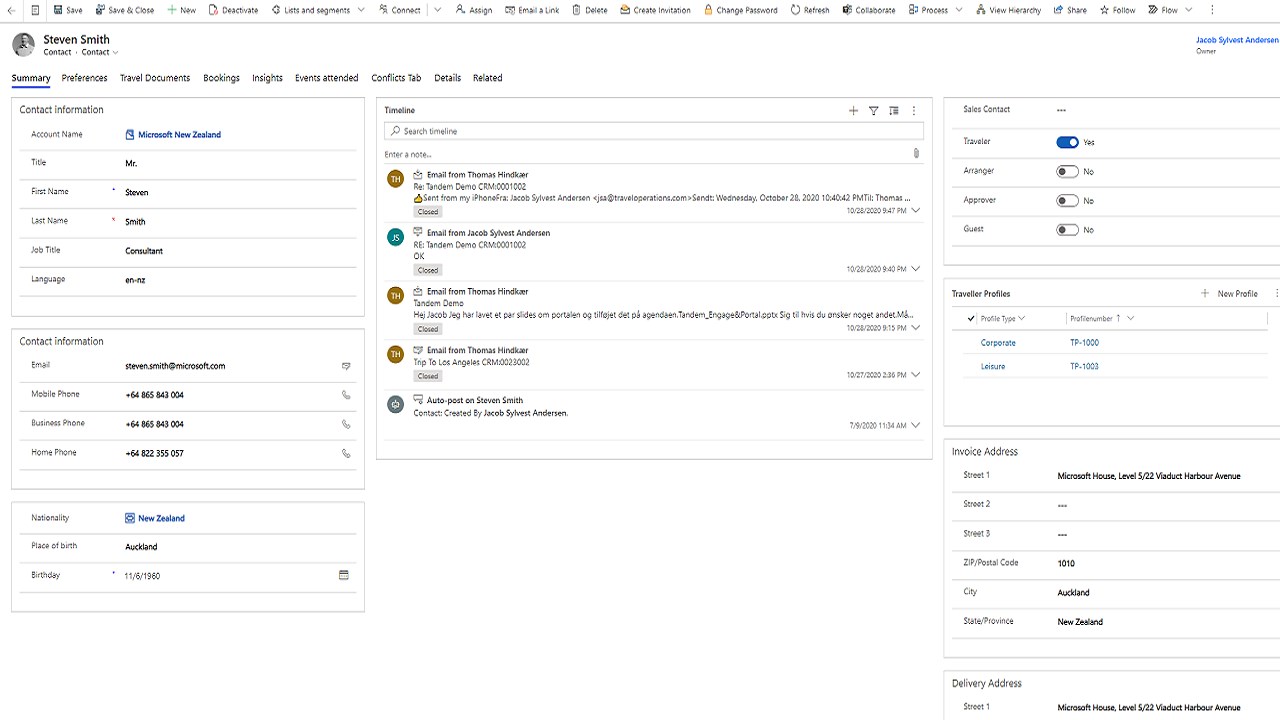Click Email a Link
Image resolution: width=1280 pixels, height=720 pixels.
[531, 10]
